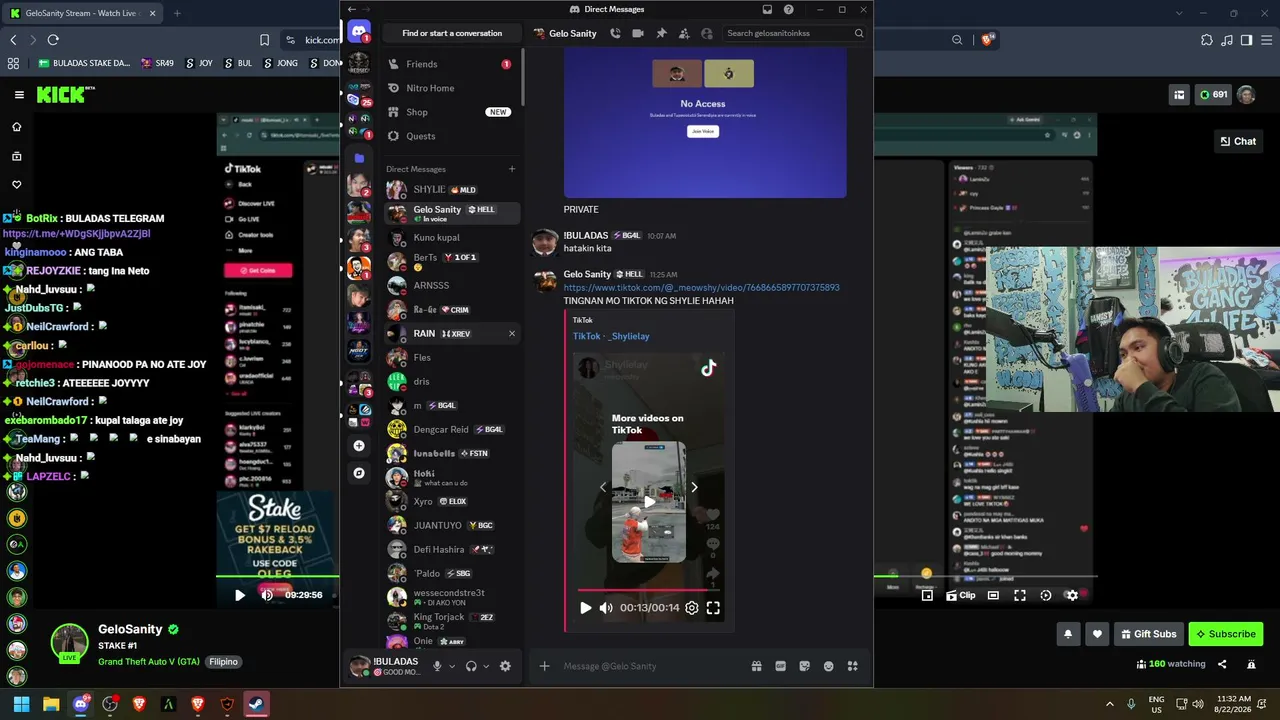Open the Discord apps launcher
1280x720 pixels.
click(x=852, y=666)
